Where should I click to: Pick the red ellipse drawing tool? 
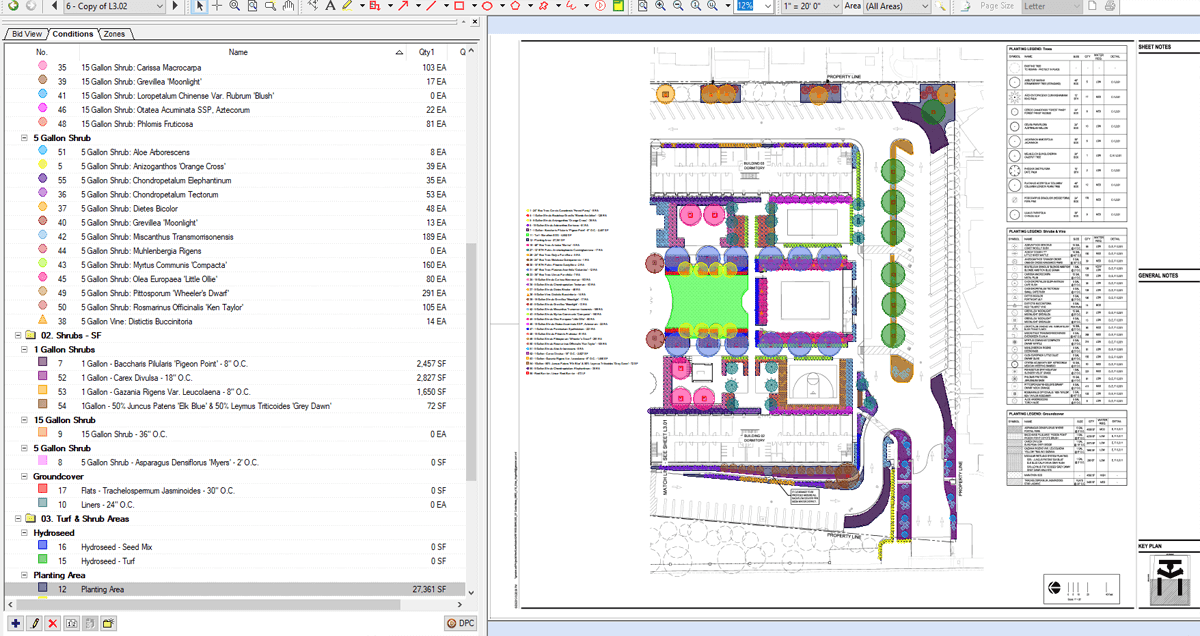coord(487,6)
